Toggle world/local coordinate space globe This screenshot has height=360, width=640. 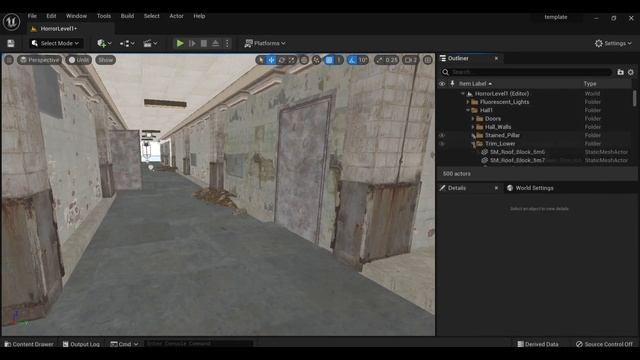tap(304, 60)
